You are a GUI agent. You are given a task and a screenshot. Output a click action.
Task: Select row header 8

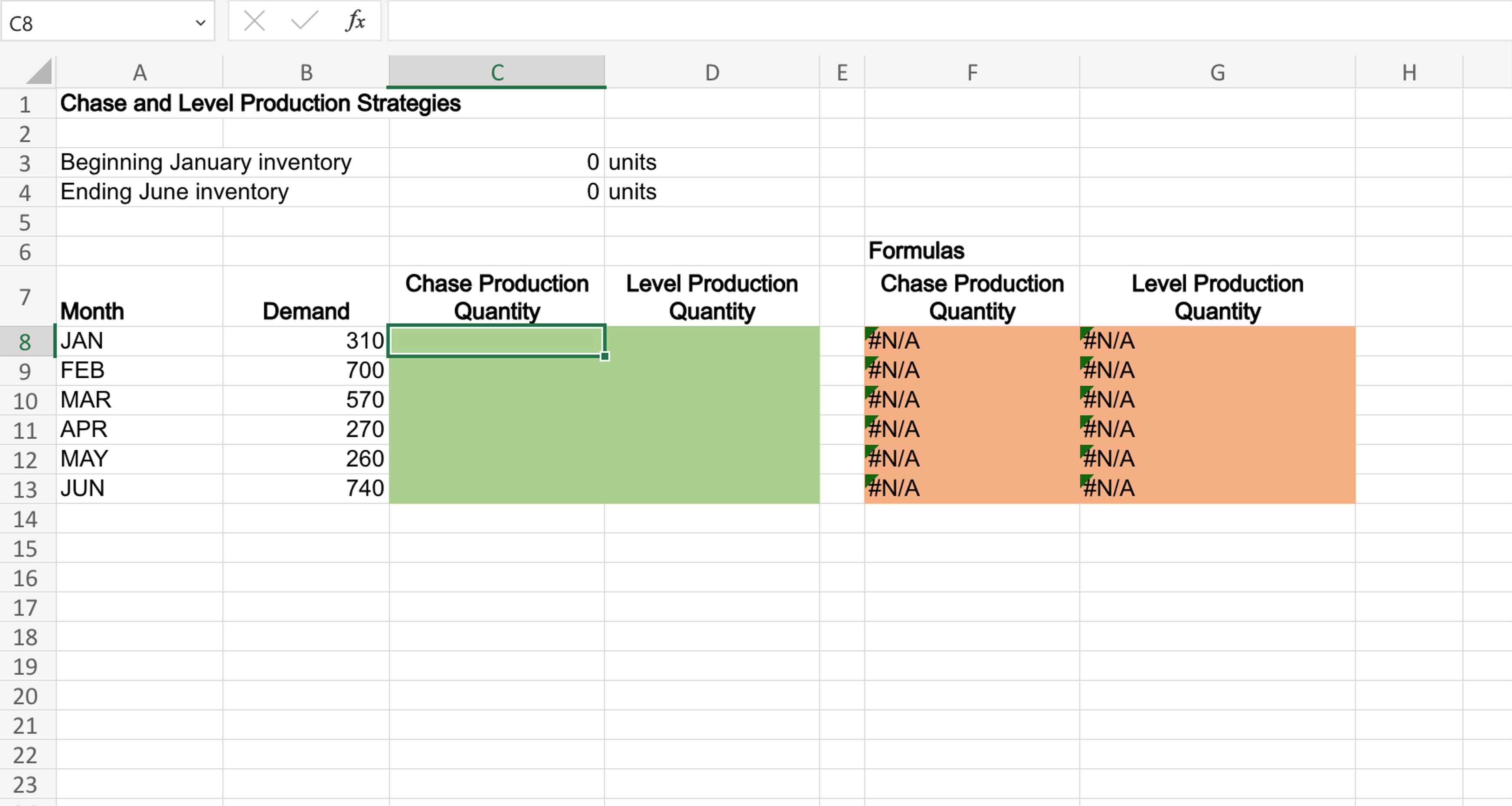(x=25, y=341)
